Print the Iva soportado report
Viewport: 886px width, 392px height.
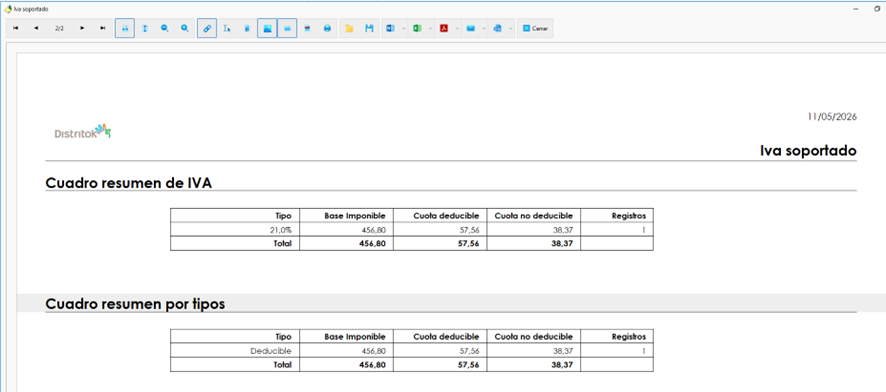click(x=327, y=28)
